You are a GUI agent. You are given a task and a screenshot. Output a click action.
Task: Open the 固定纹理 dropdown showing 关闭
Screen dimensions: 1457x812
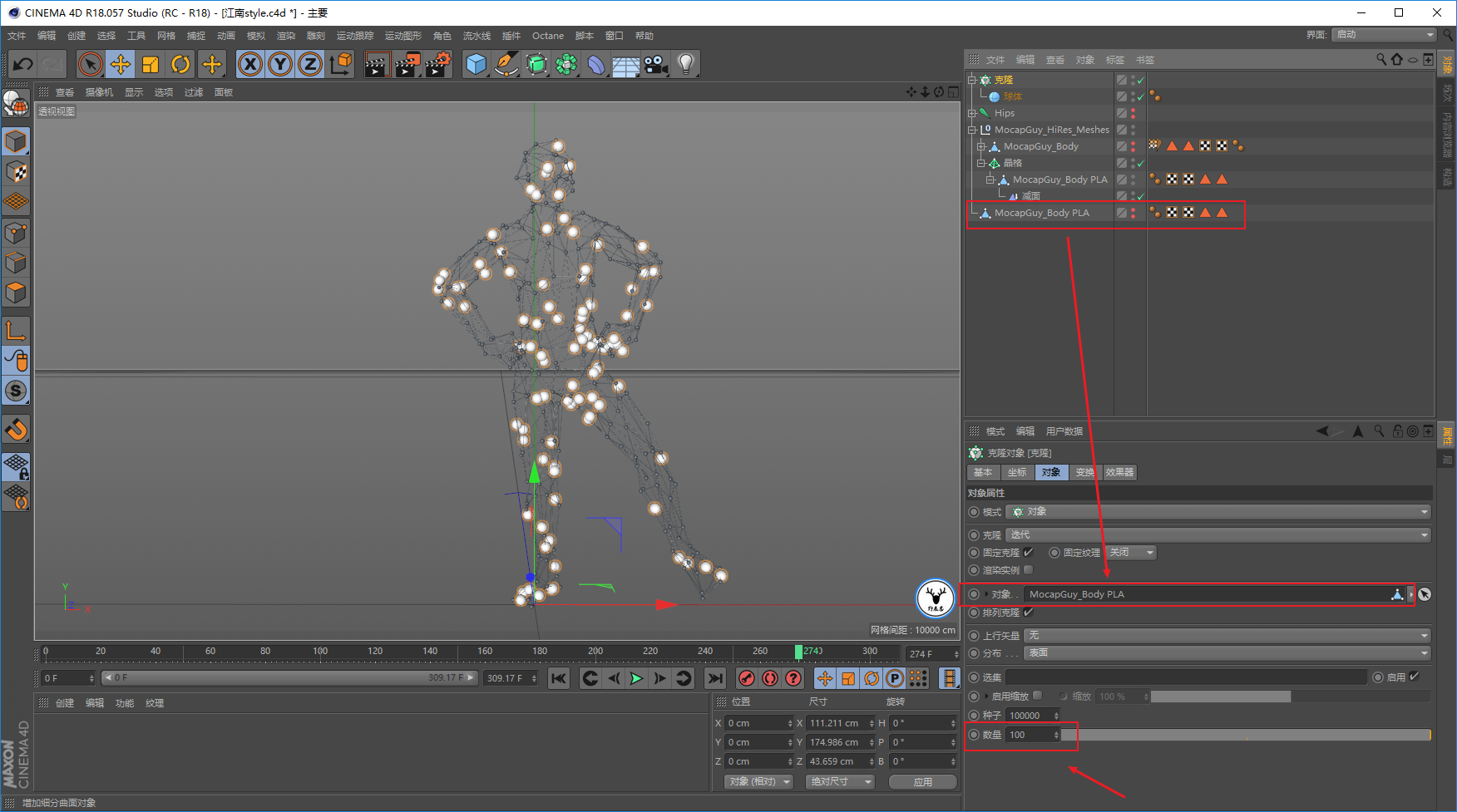point(1131,552)
